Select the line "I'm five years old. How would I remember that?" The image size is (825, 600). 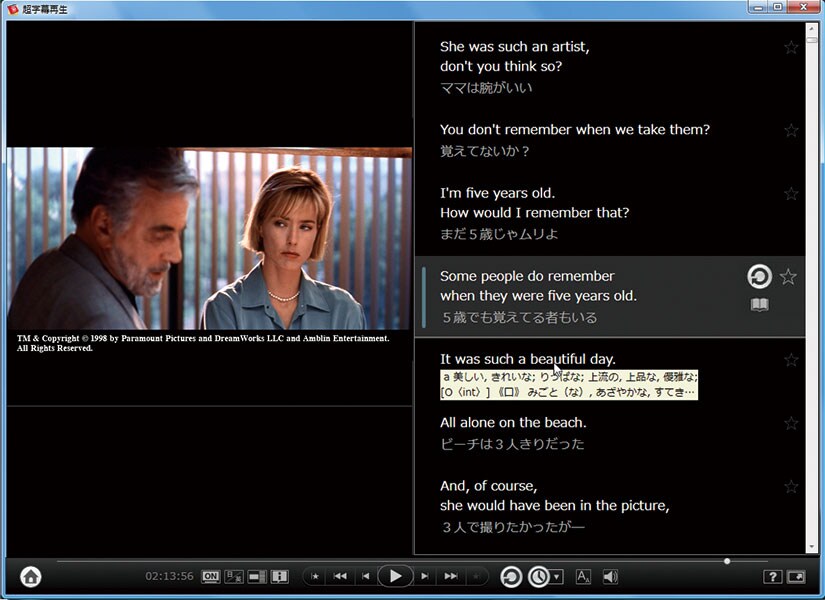point(535,203)
